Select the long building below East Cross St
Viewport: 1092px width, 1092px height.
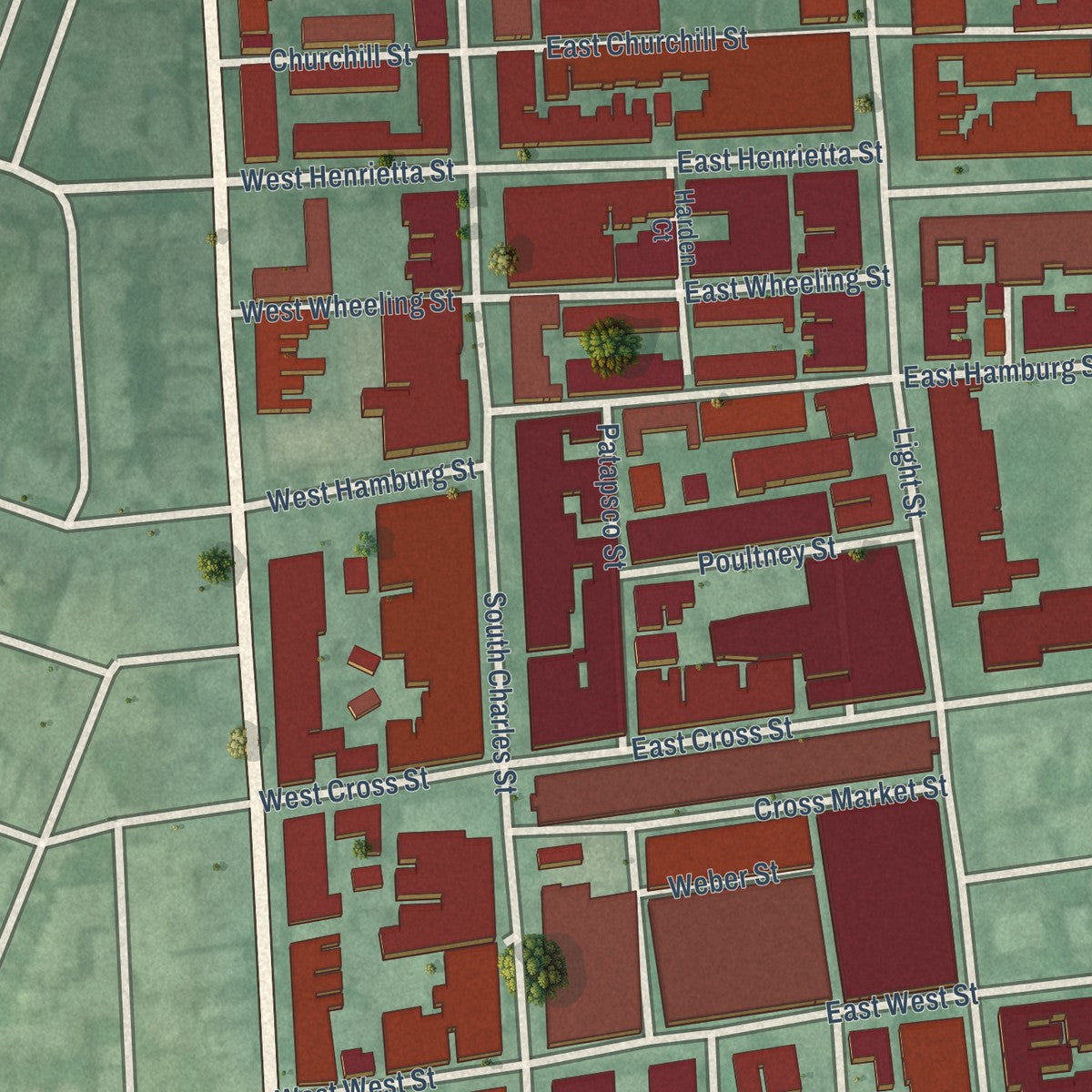[x=734, y=773]
